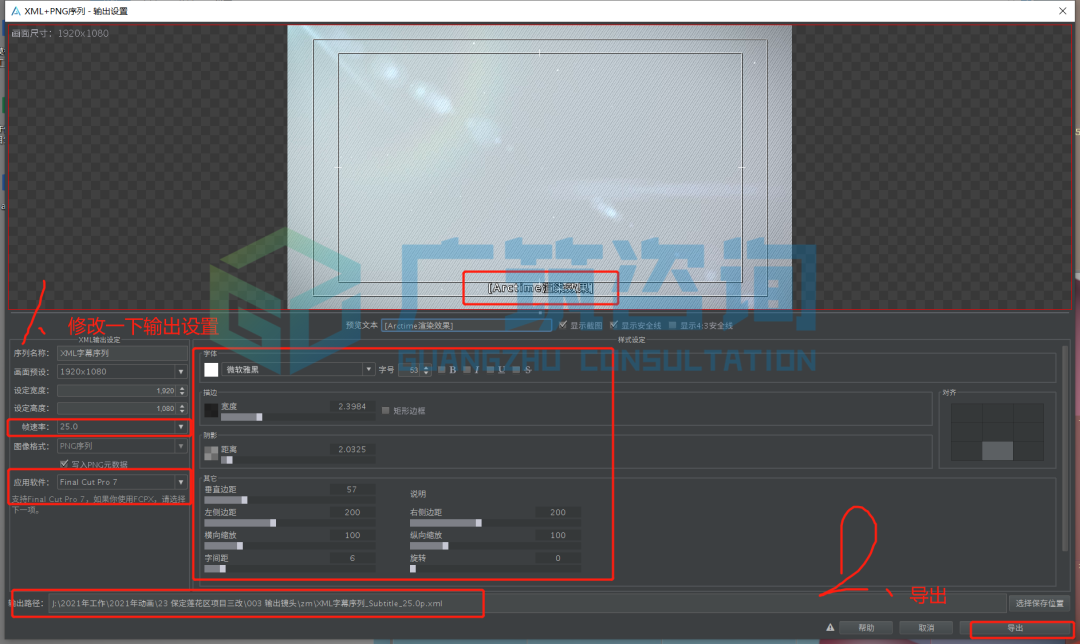
Task: Open the 微软雅黑 font dropdown
Action: 298,370
